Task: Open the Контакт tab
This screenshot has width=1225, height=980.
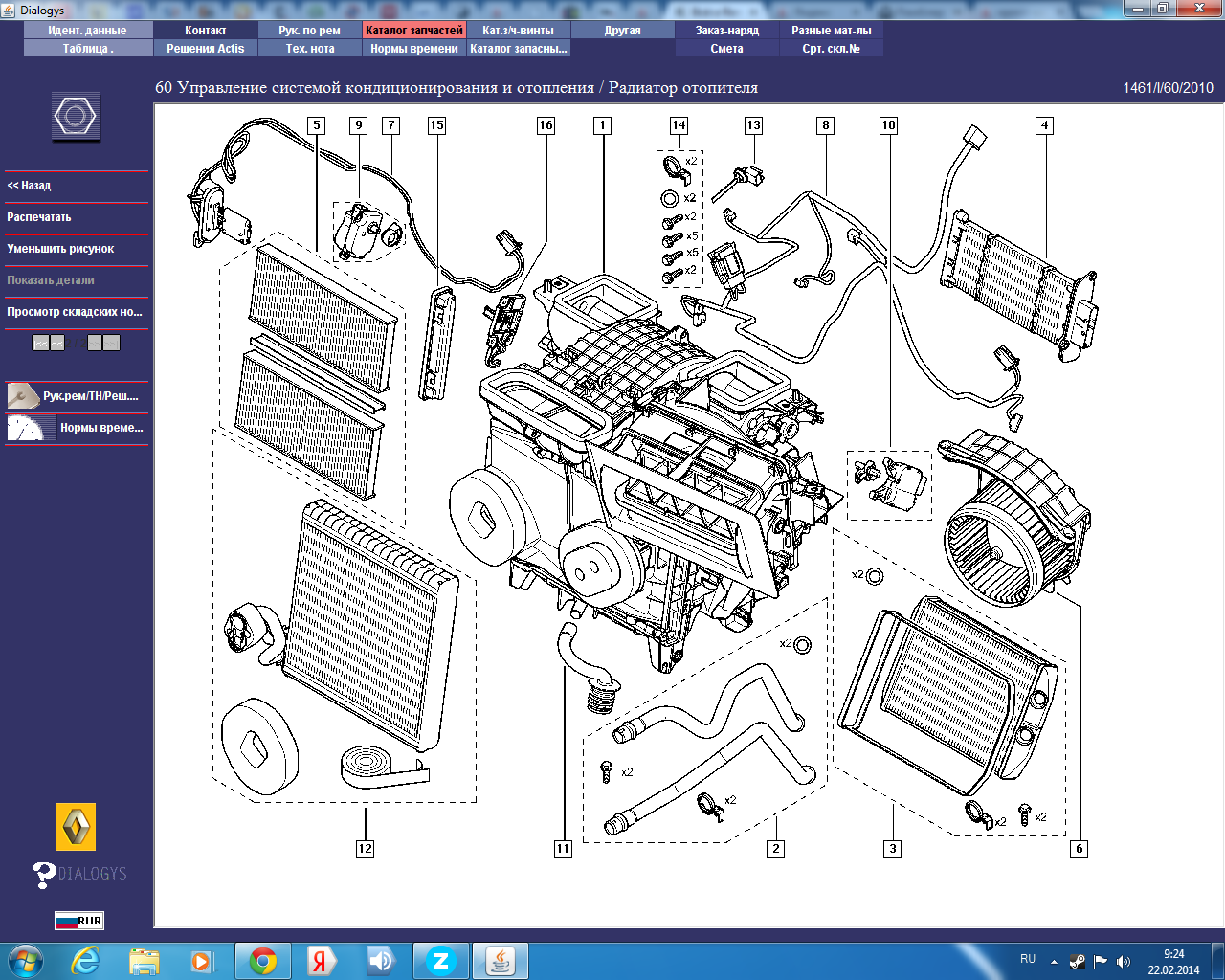Action: click(206, 31)
